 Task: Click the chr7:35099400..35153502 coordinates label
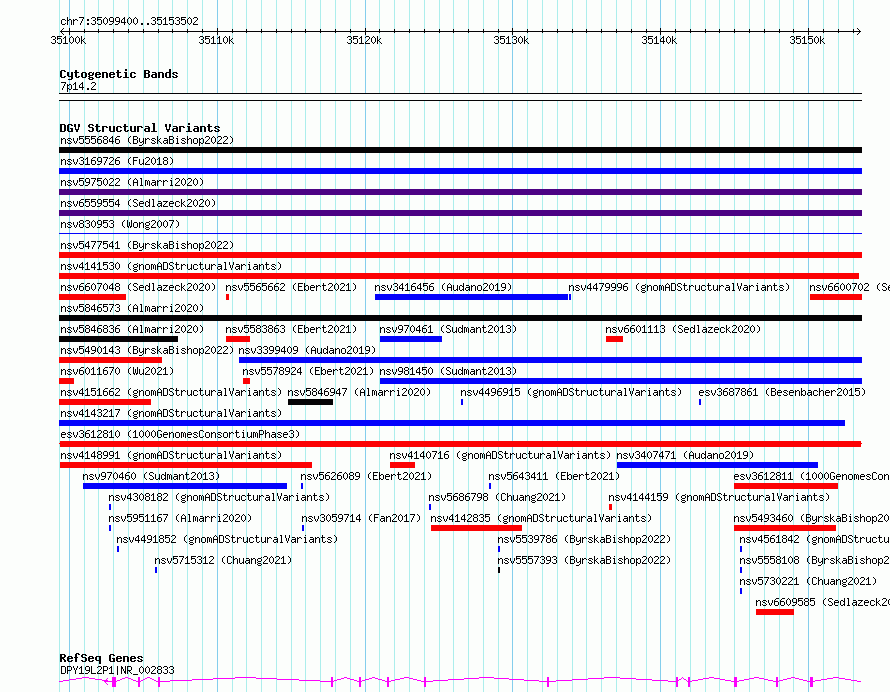129,22
